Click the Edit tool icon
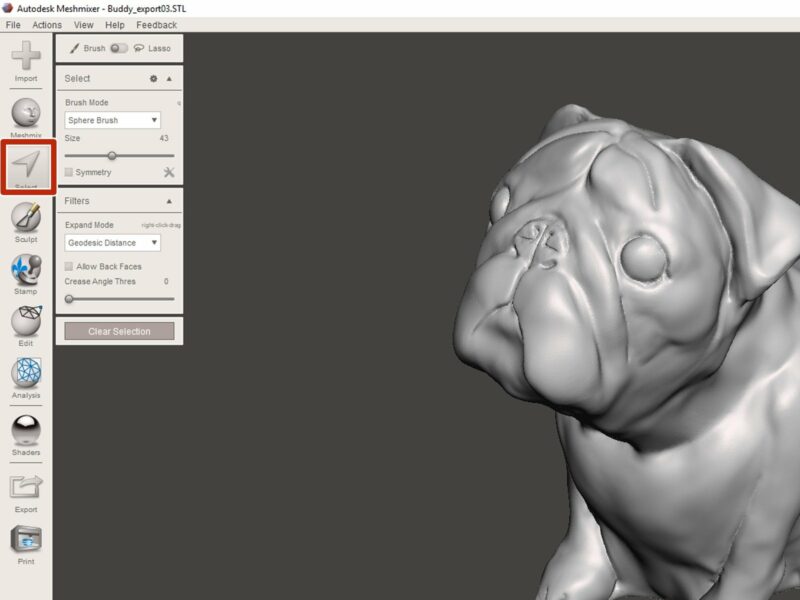Image resolution: width=800 pixels, height=600 pixels. (x=25, y=320)
